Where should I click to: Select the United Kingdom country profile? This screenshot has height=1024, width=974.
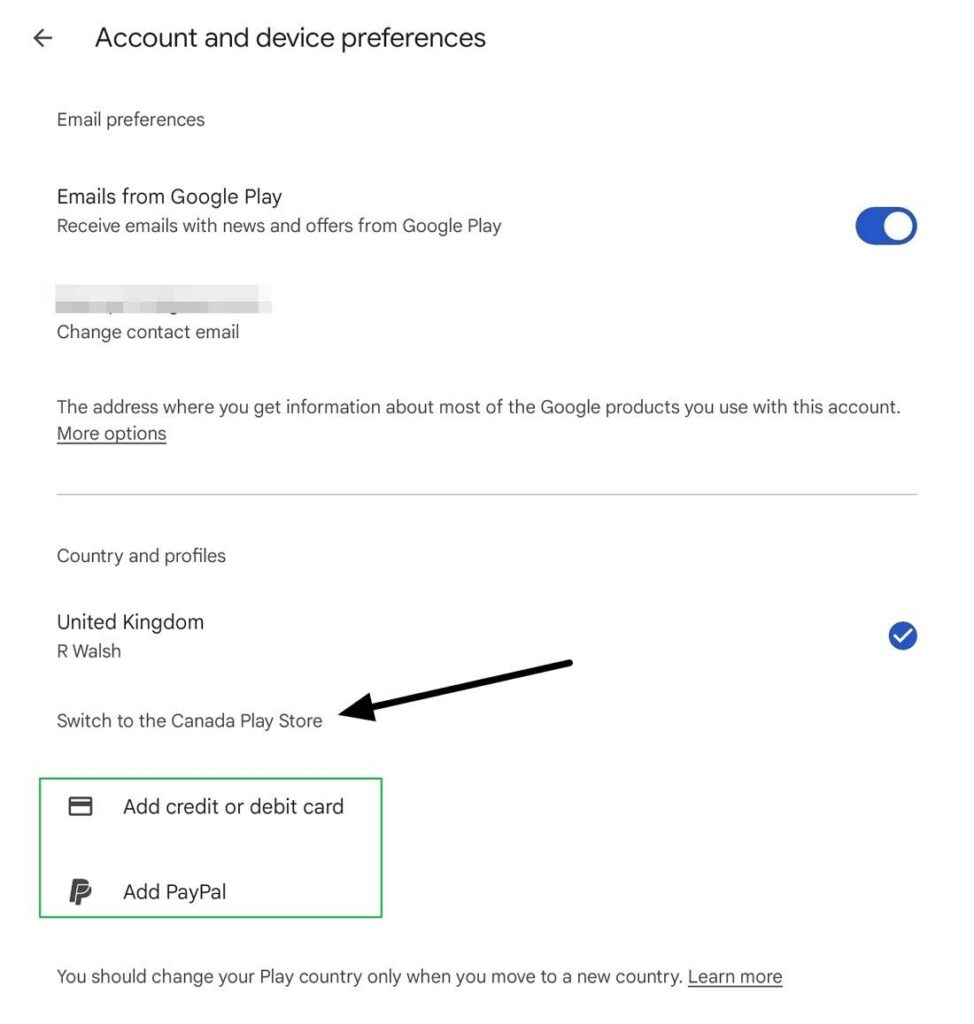pyautogui.click(x=487, y=635)
